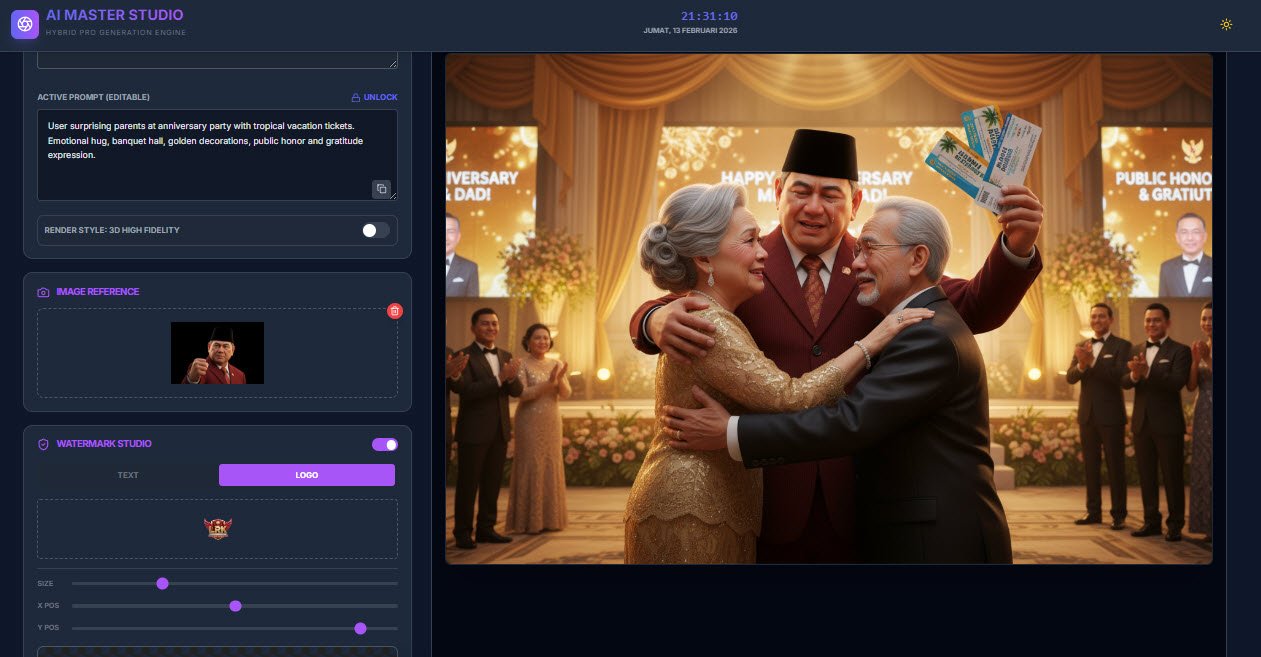Click the ACTIVE PROMPT (EDITABLE) label
Screen dimensions: 1261x657
click(94, 97)
